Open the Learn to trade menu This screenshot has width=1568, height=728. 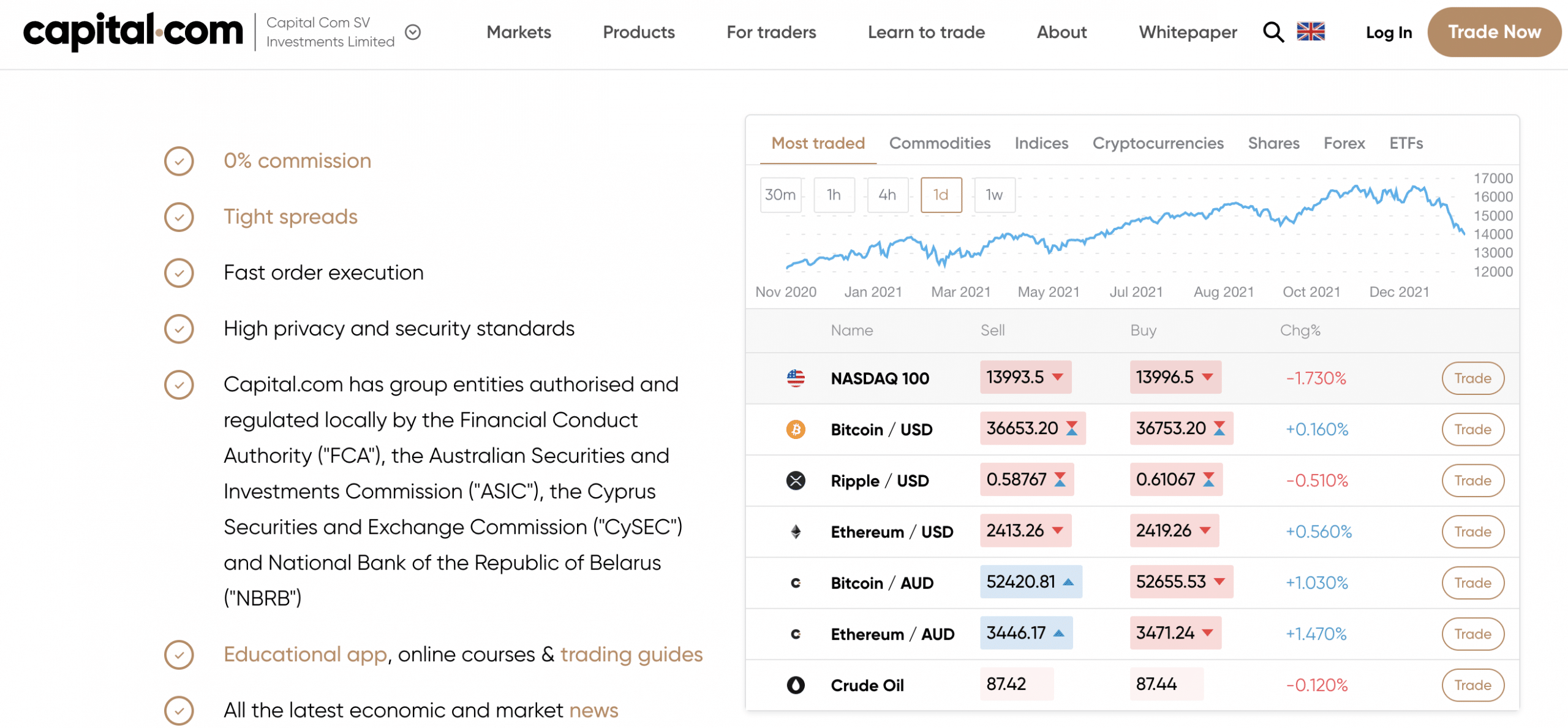click(x=926, y=32)
